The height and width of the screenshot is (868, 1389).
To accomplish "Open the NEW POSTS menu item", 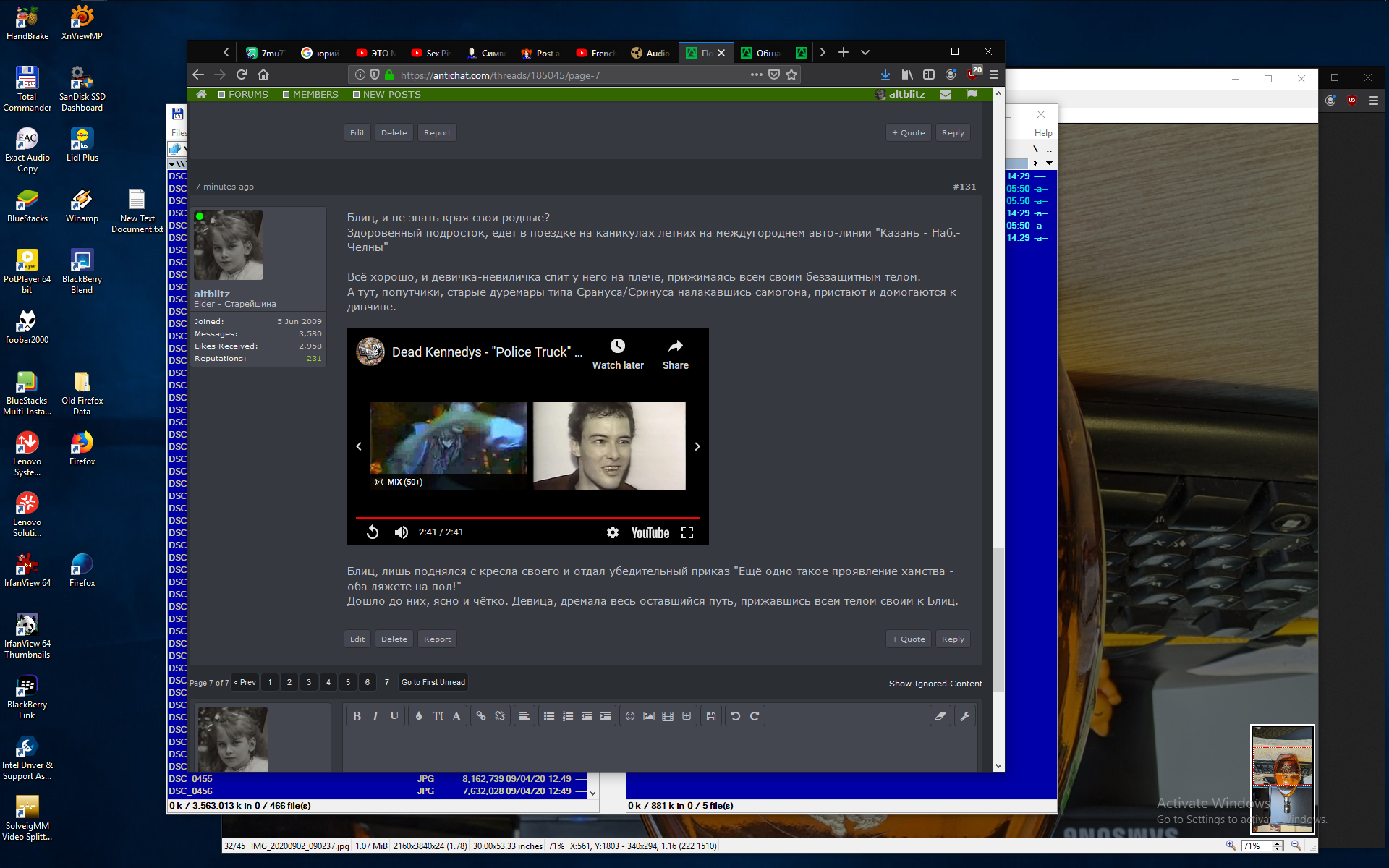I will coord(386,94).
